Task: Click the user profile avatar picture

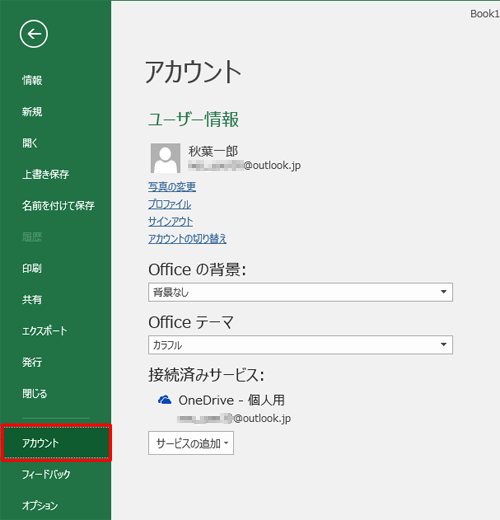Action: pyautogui.click(x=166, y=158)
